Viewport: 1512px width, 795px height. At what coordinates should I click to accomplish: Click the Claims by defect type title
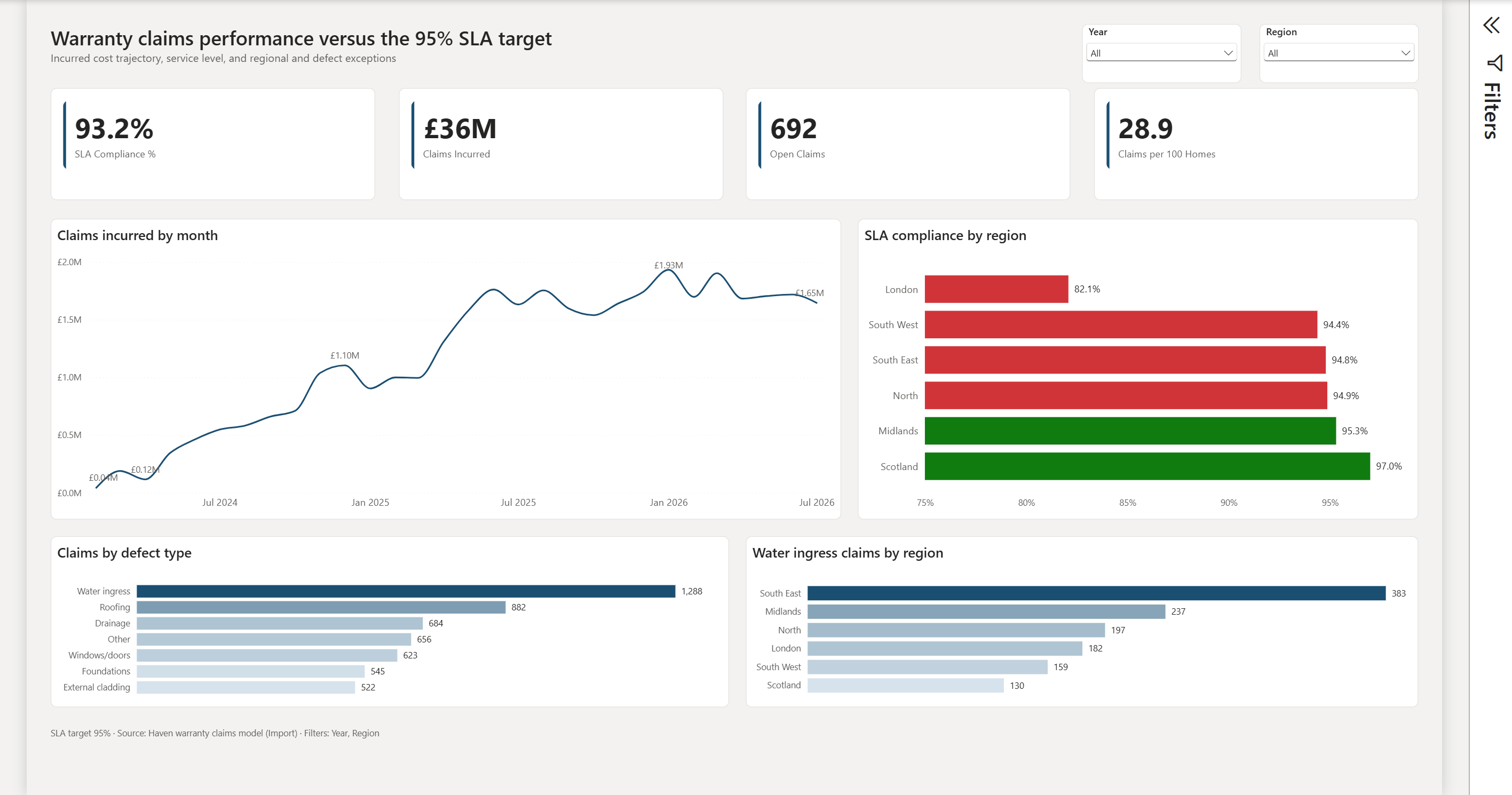point(124,553)
